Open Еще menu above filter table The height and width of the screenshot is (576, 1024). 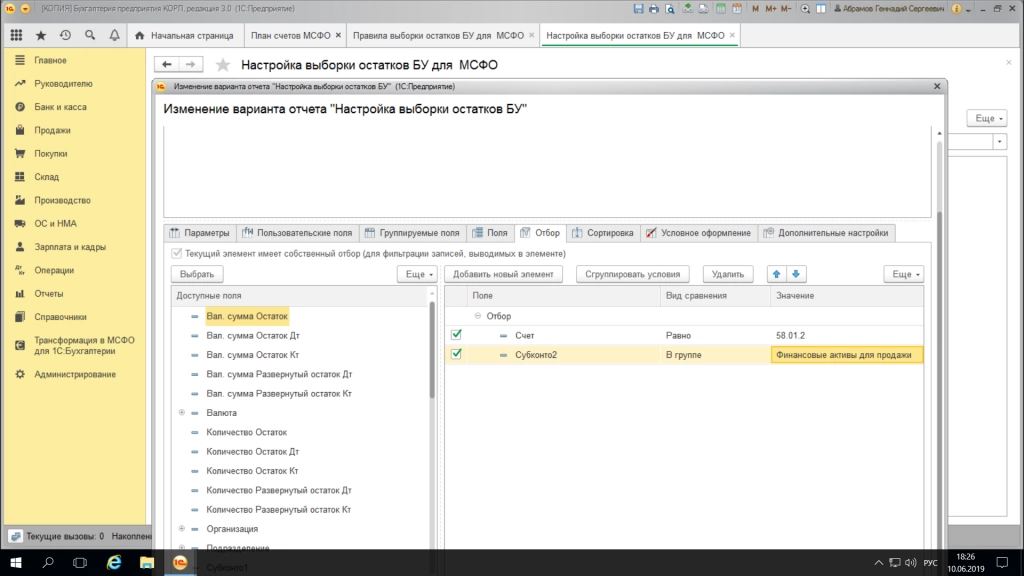coord(904,274)
